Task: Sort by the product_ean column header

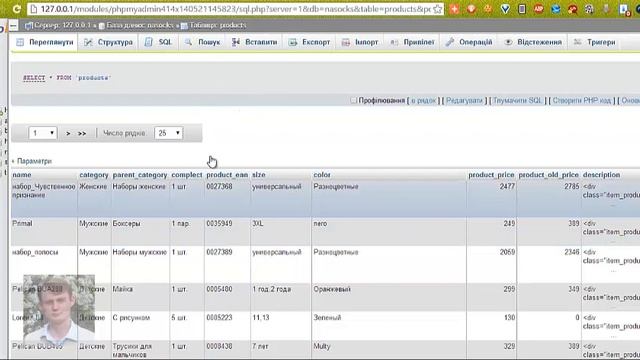Action: 227,175
